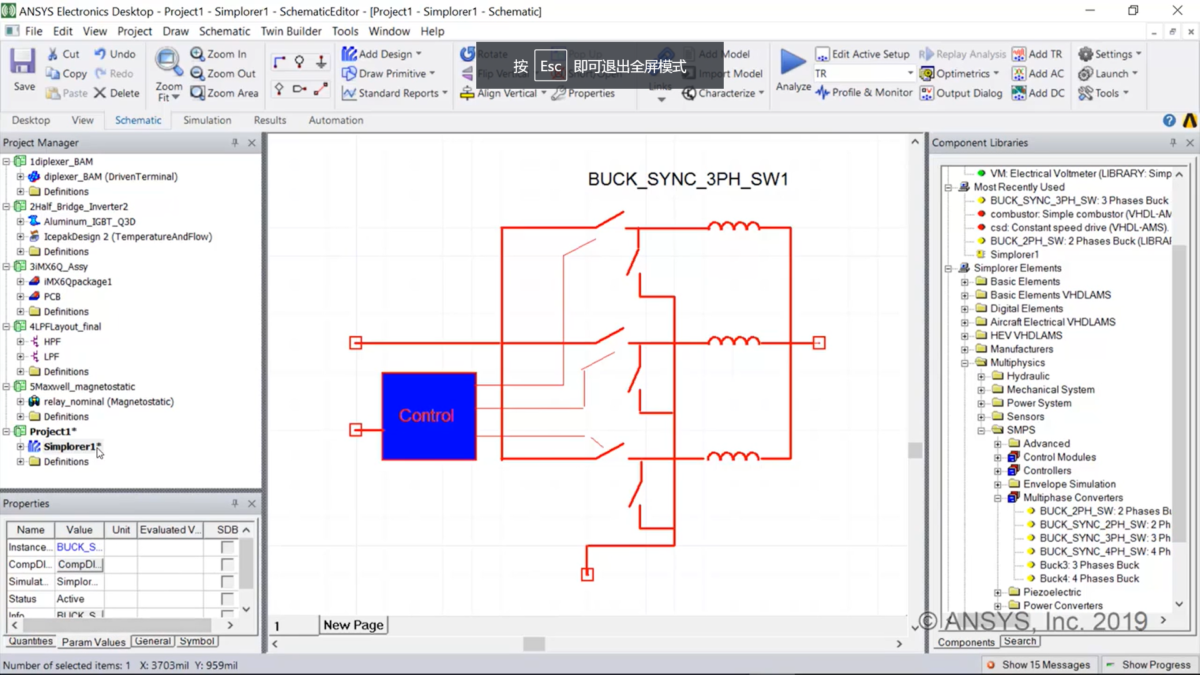
Task: Select the wire drawing tool icon
Action: coord(279,62)
